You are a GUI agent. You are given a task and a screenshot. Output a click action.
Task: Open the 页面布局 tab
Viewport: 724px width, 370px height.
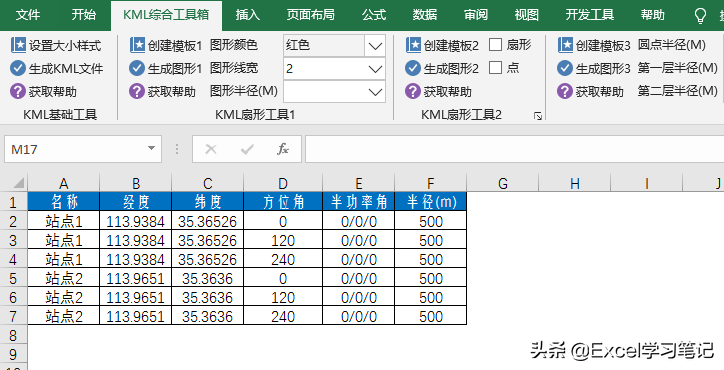[311, 15]
